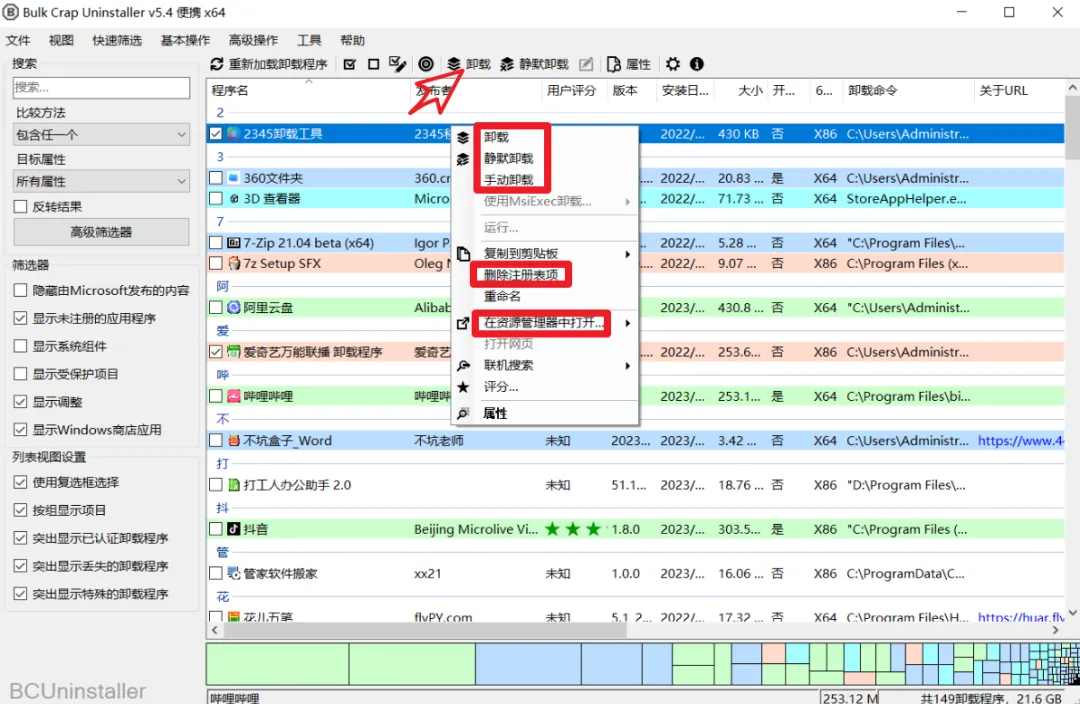Viewport: 1080px width, 704px height.
Task: Sort by the 大小 column header
Action: 742,90
